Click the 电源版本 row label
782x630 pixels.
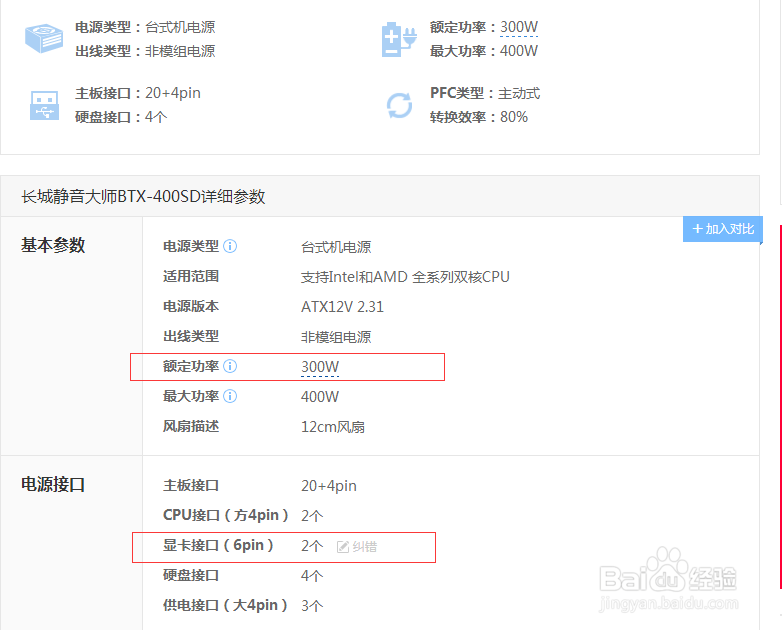(191, 306)
